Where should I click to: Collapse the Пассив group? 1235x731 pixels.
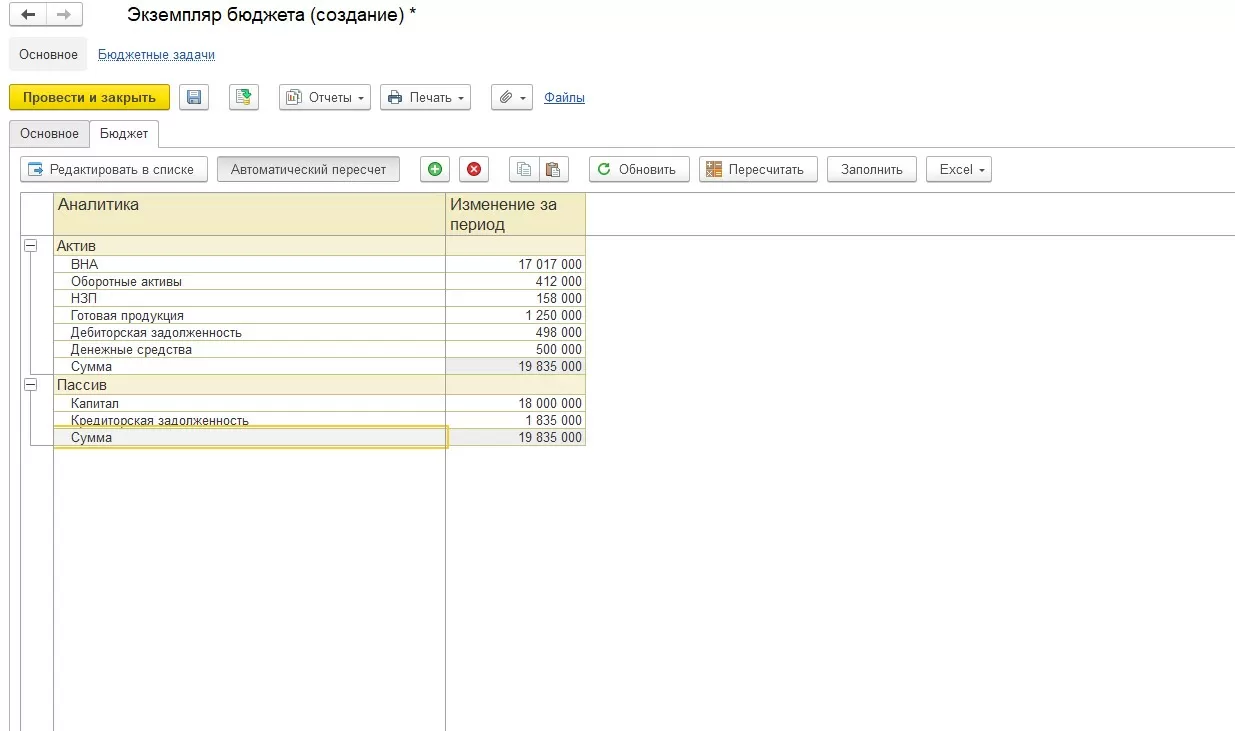30,384
